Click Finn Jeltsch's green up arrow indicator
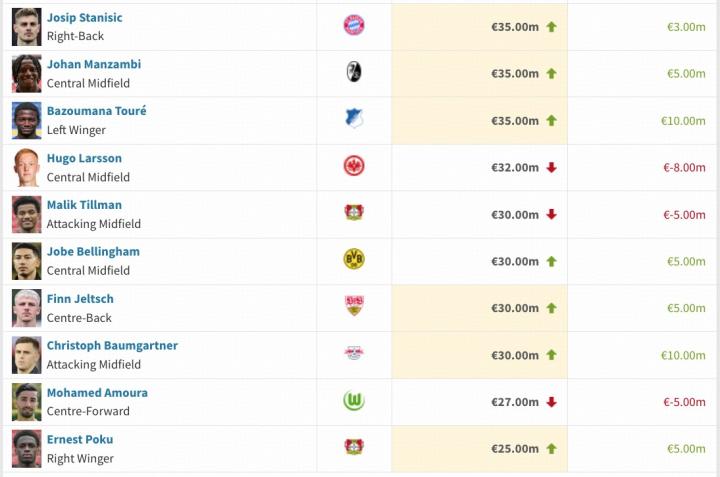 click(551, 308)
